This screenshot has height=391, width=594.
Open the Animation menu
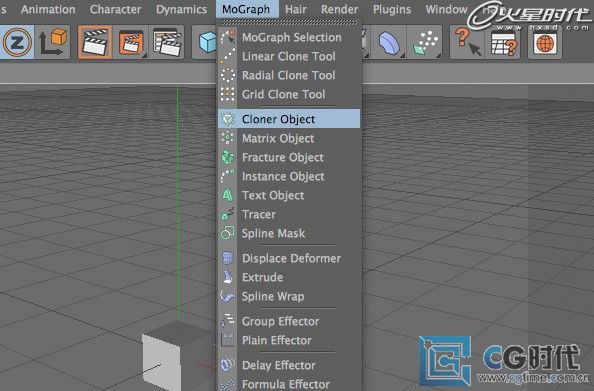(48, 9)
